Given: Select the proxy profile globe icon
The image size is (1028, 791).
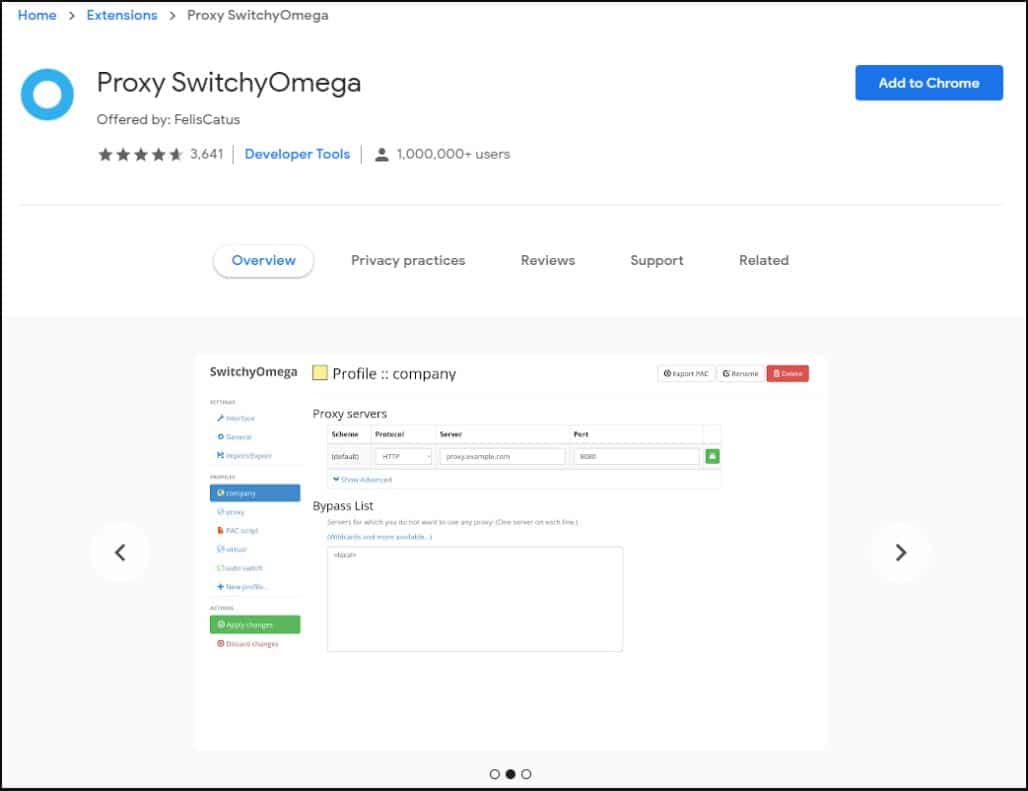Looking at the screenshot, I should point(221,510).
